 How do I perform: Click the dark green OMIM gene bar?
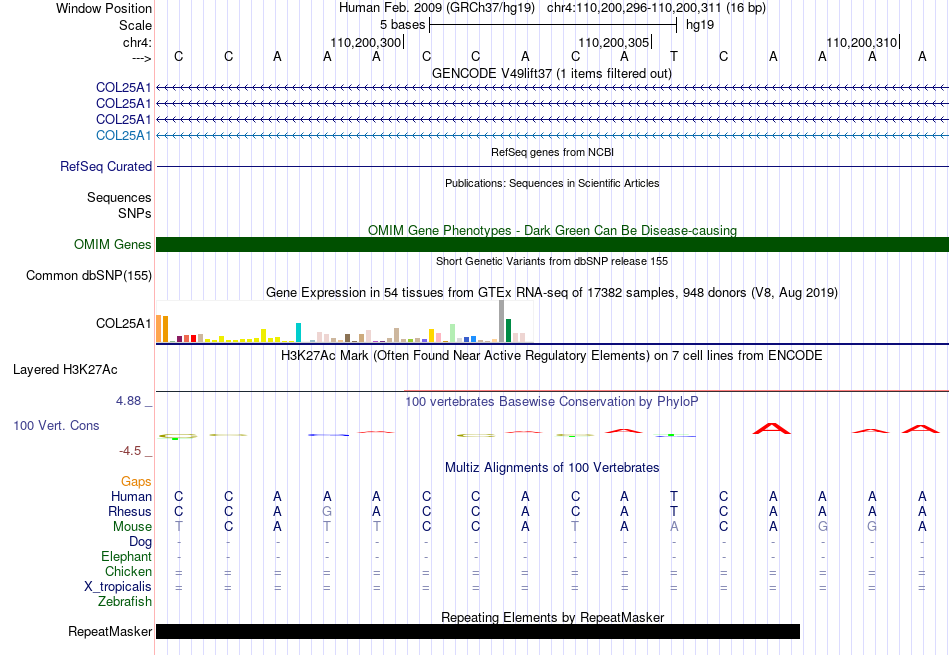(x=552, y=244)
